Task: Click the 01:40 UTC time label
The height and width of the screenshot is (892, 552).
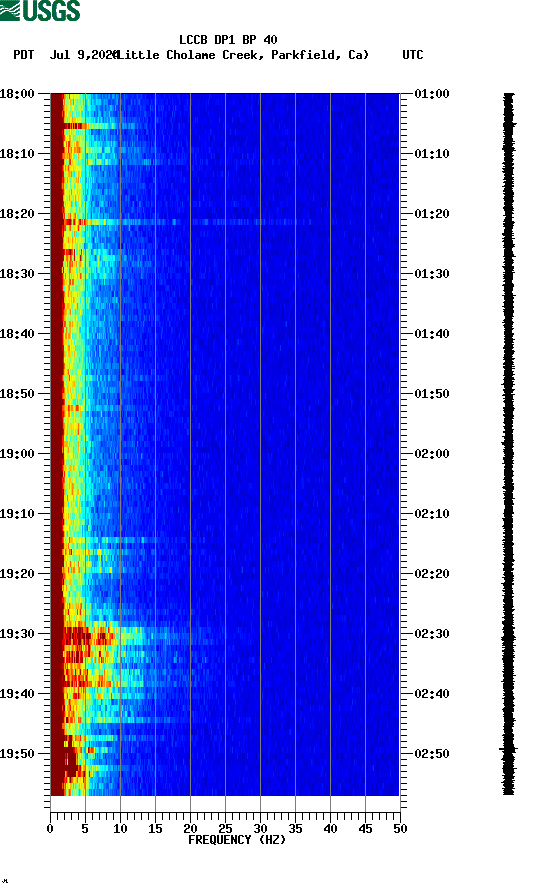Action: tap(432, 334)
